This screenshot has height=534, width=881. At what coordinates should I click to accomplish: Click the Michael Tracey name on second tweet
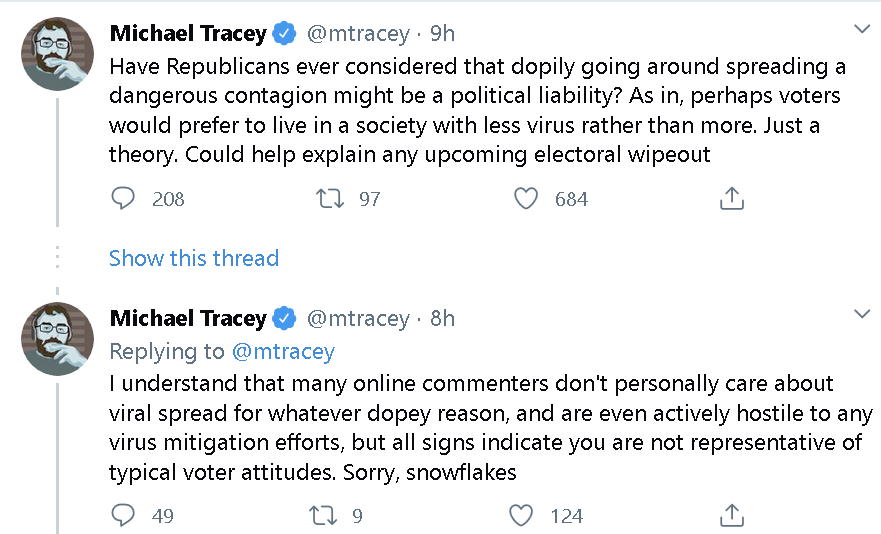[188, 319]
